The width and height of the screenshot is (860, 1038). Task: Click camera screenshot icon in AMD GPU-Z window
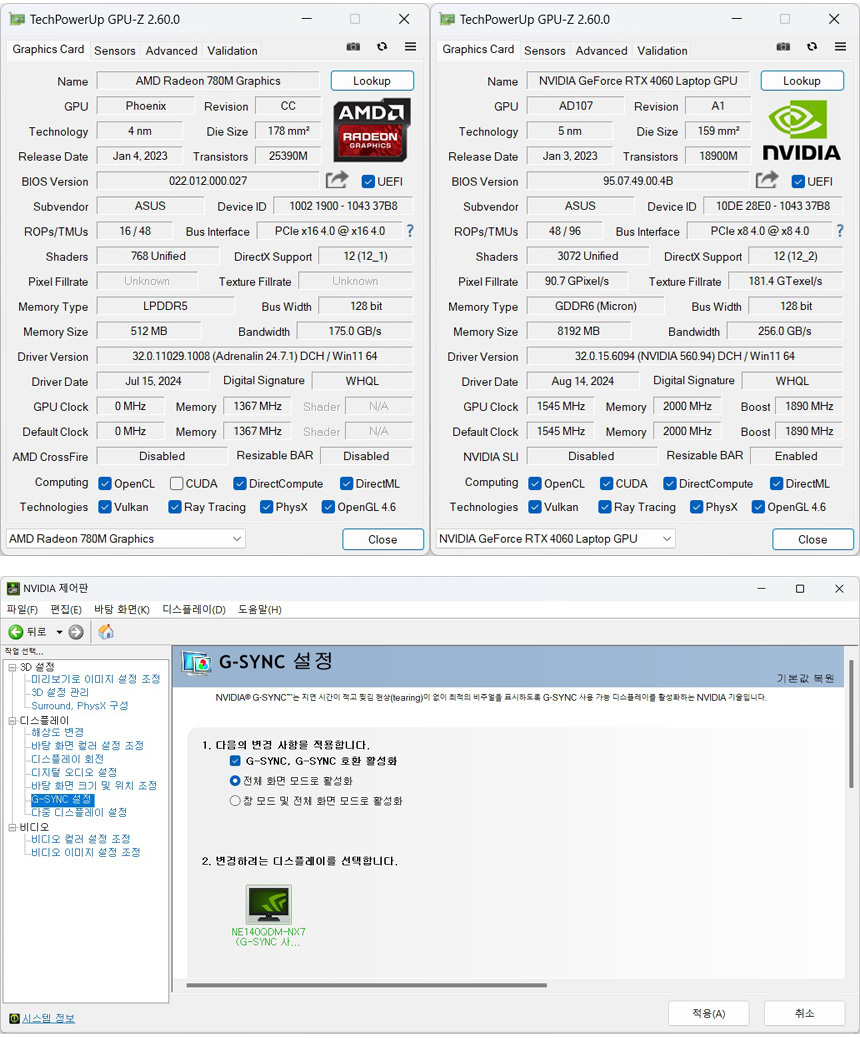click(354, 46)
